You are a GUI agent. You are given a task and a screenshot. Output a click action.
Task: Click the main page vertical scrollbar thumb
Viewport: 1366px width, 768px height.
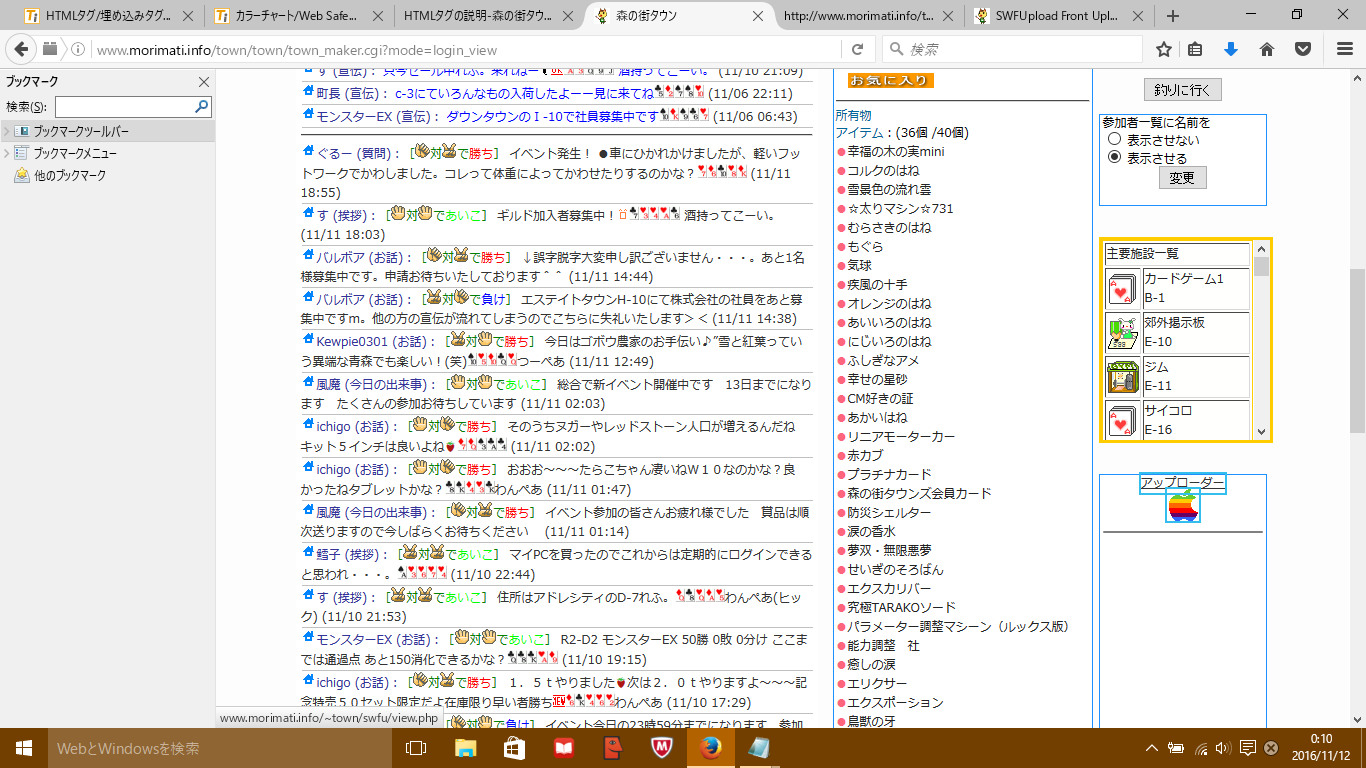pos(1357,350)
